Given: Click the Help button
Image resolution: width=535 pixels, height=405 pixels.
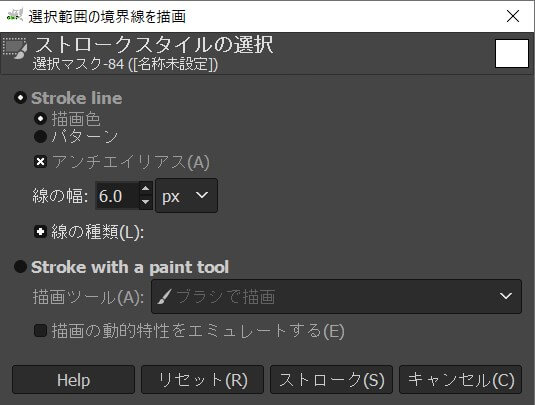Looking at the screenshot, I should click(x=73, y=380).
